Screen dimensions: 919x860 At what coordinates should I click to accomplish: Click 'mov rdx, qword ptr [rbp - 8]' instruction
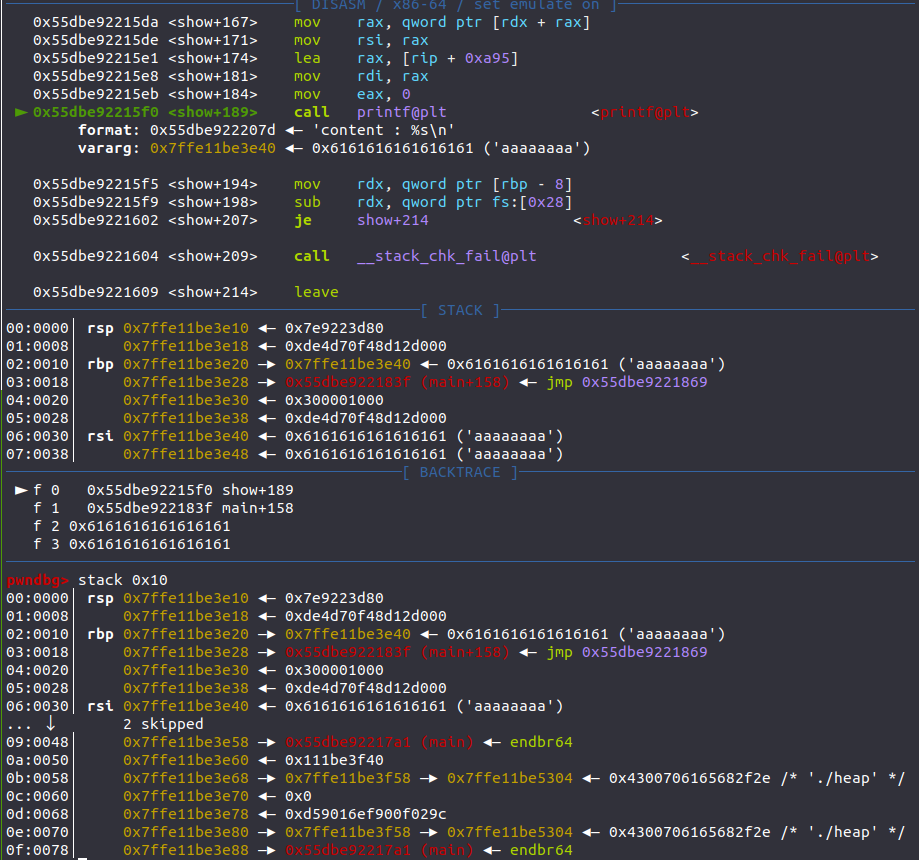[x=433, y=184]
